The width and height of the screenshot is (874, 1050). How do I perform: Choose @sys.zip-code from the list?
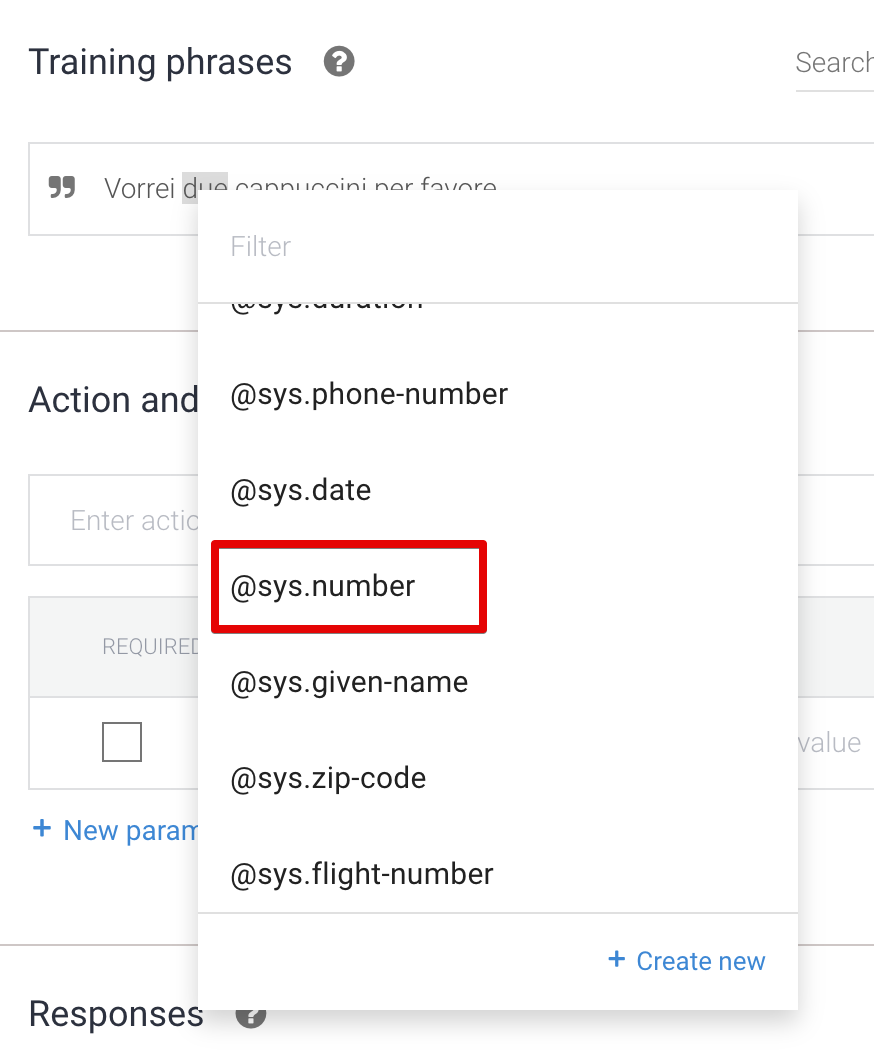[328, 779]
